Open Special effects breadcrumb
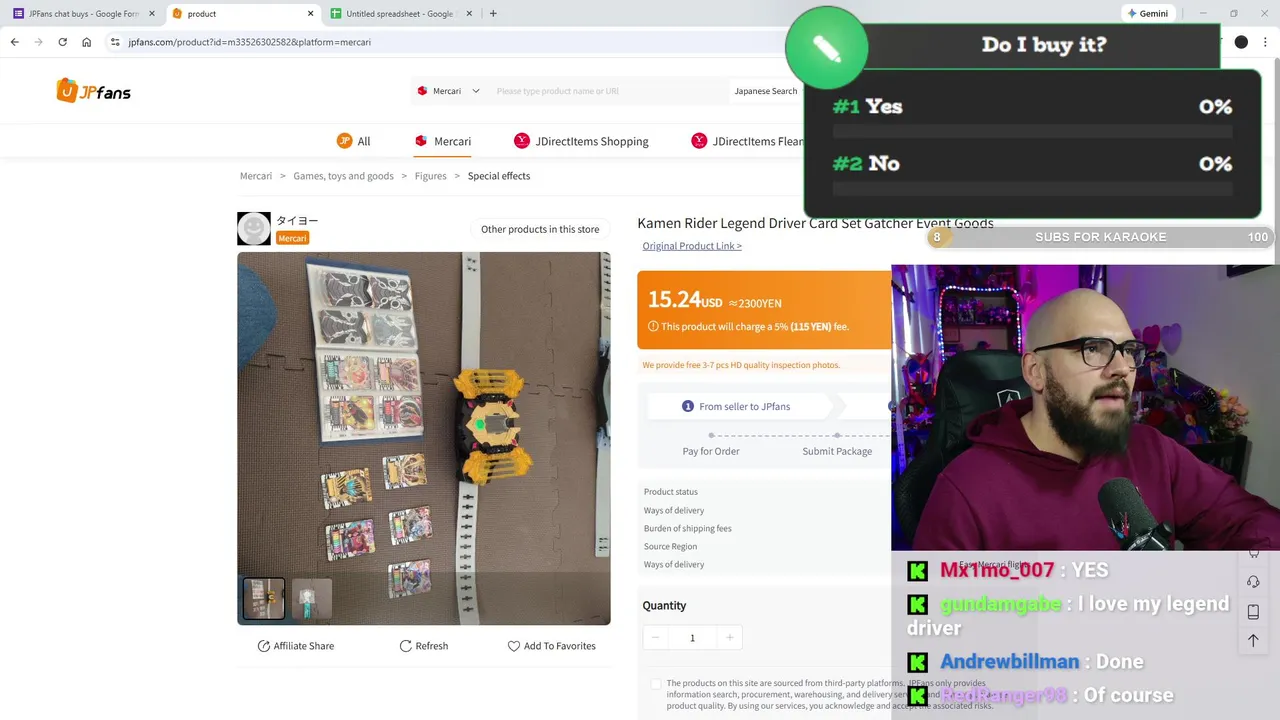Screen dimensions: 1280x720 pos(499,176)
